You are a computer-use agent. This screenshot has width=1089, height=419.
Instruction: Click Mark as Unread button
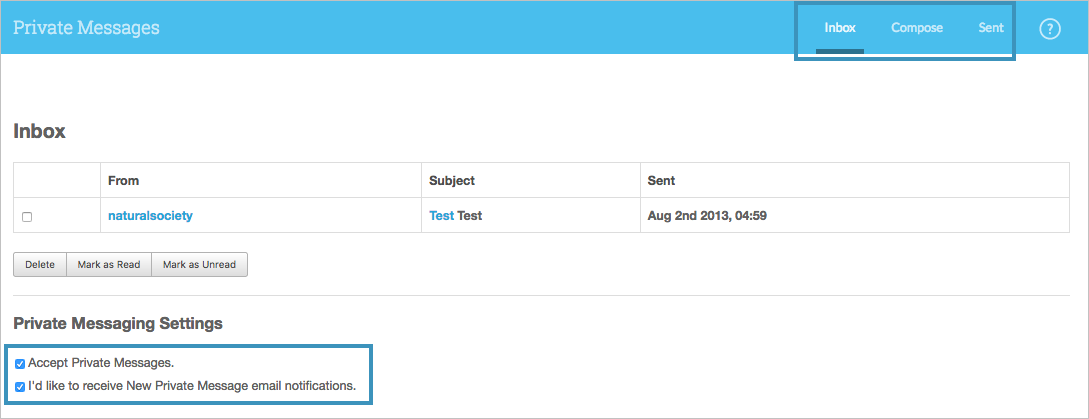tap(199, 265)
